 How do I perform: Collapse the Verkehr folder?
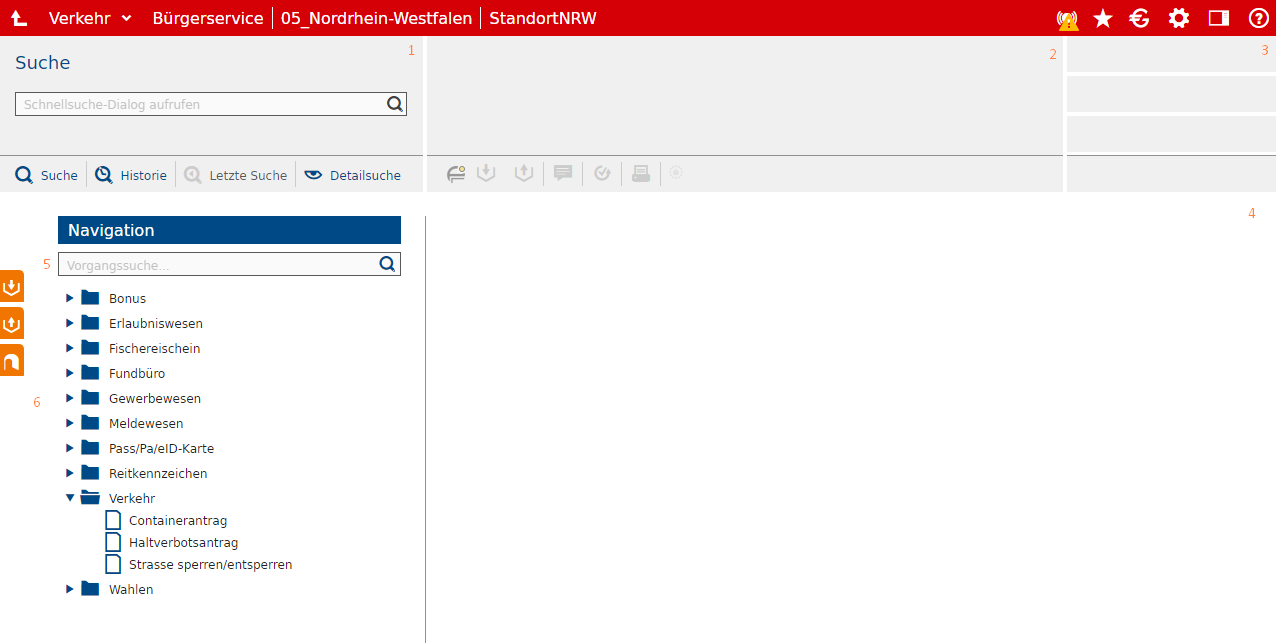tap(70, 498)
